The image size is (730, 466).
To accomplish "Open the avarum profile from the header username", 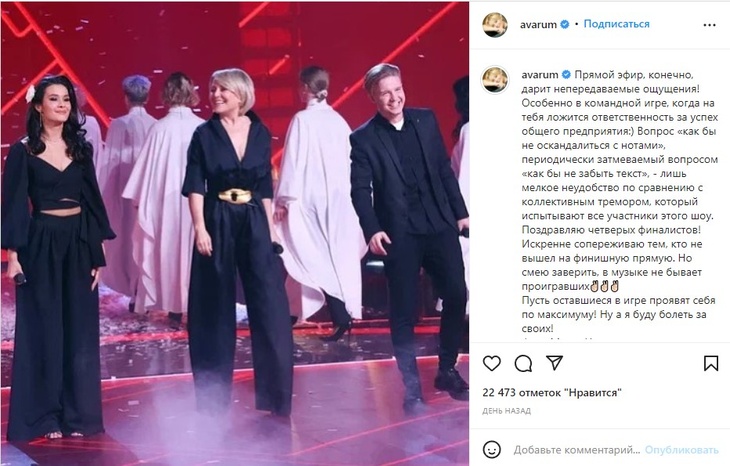I will click(x=538, y=25).
